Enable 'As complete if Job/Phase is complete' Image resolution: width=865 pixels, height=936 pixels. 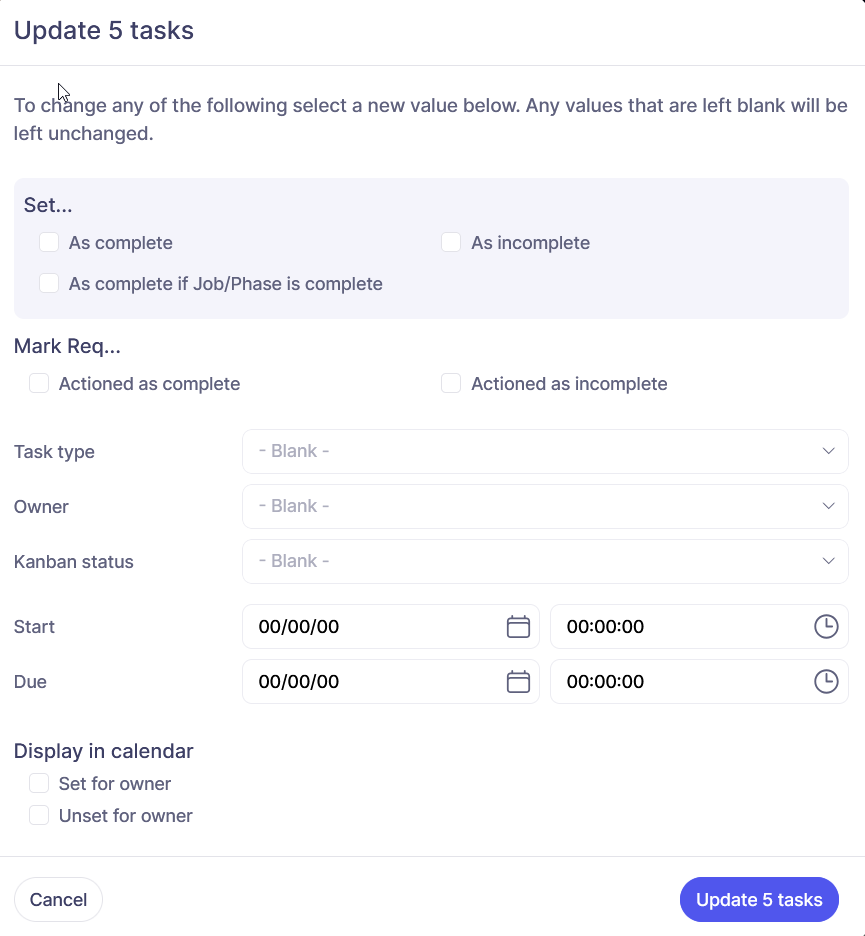pos(49,284)
